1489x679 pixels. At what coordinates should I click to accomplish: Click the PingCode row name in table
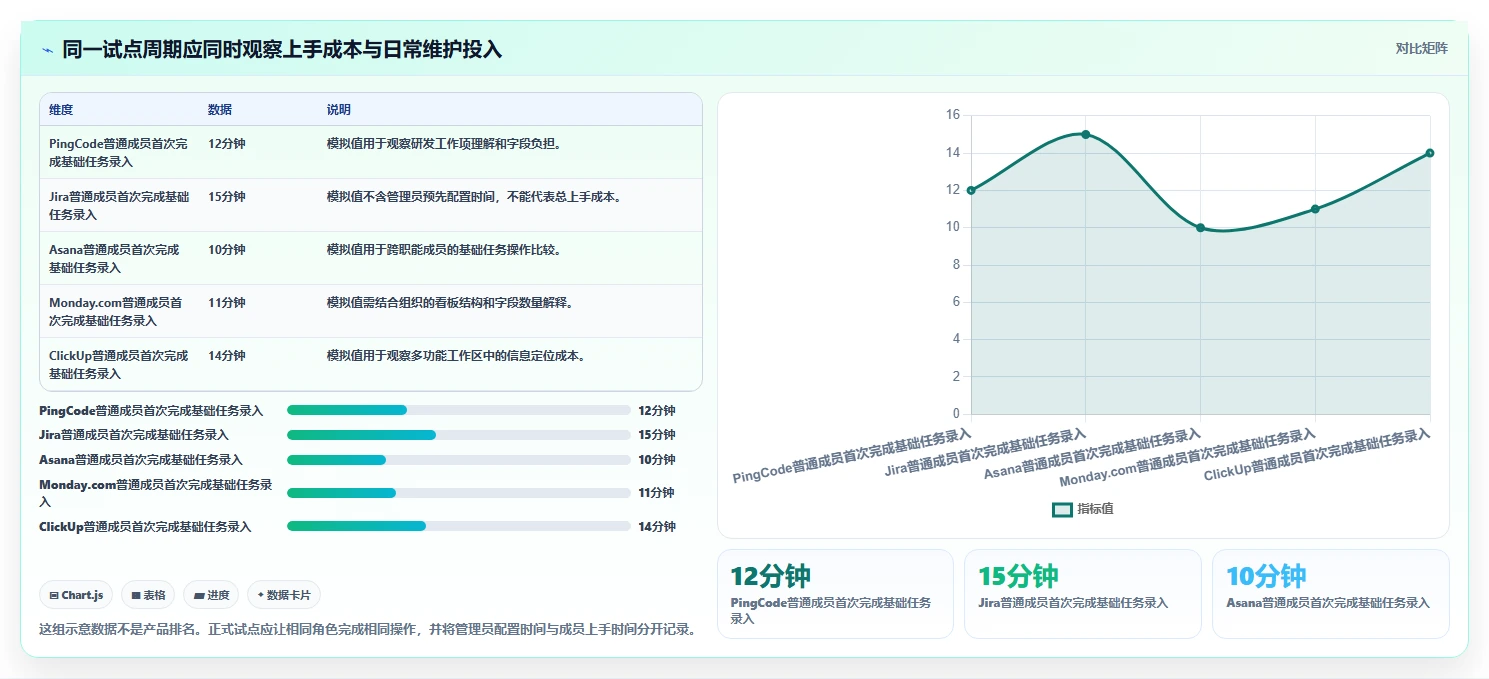(118, 152)
